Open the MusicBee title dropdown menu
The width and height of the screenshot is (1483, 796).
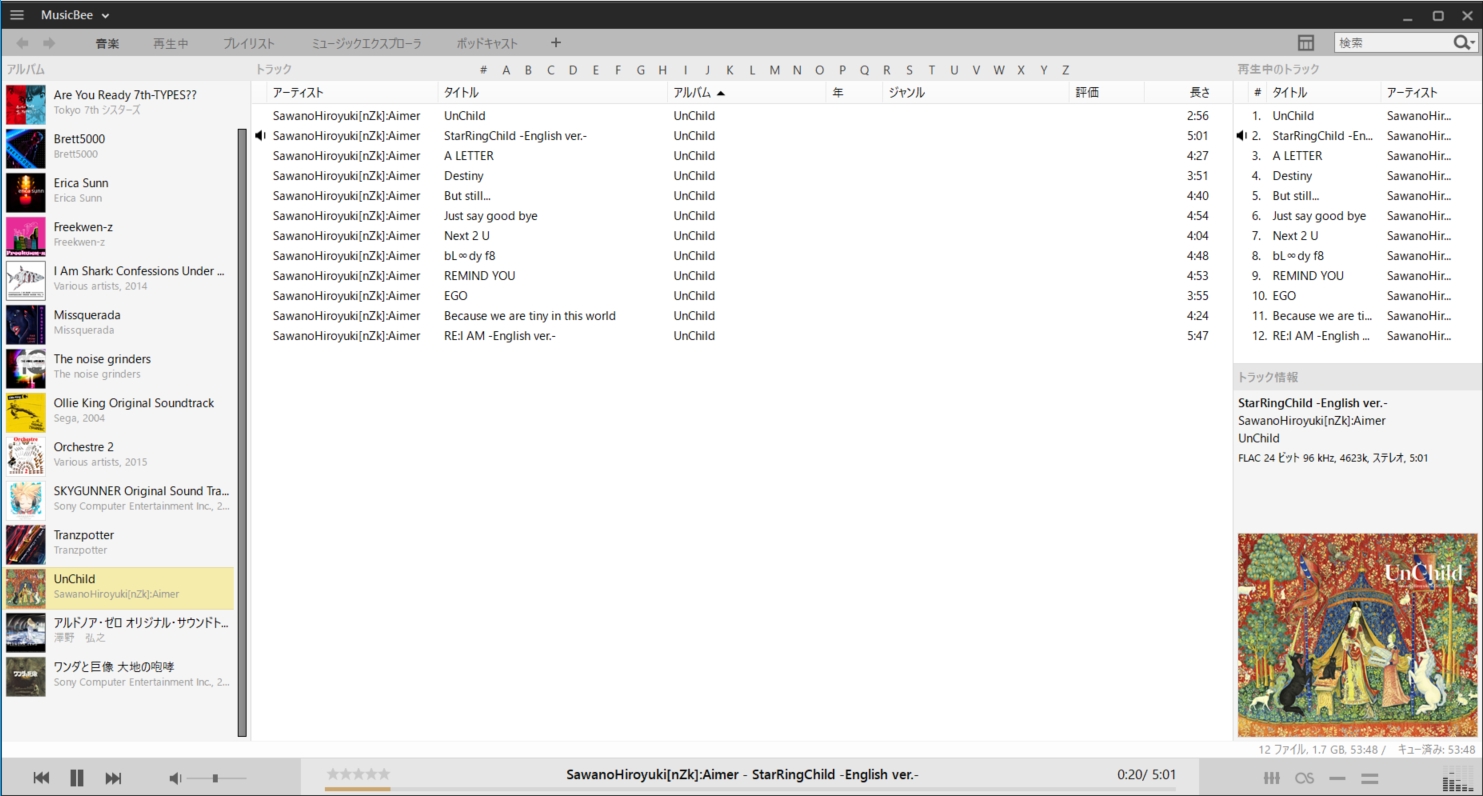pyautogui.click(x=75, y=15)
